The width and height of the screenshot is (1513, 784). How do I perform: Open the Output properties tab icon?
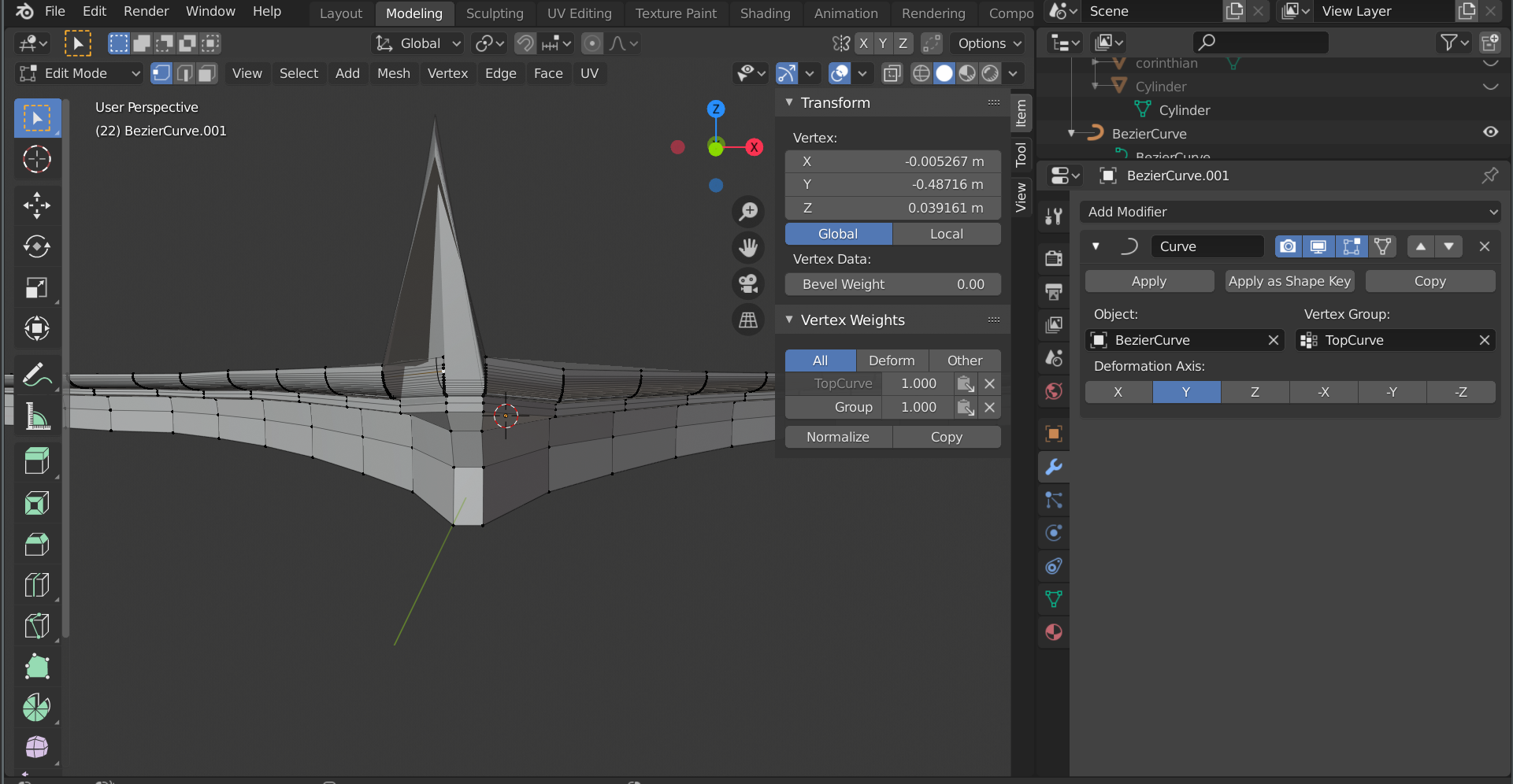tap(1054, 292)
